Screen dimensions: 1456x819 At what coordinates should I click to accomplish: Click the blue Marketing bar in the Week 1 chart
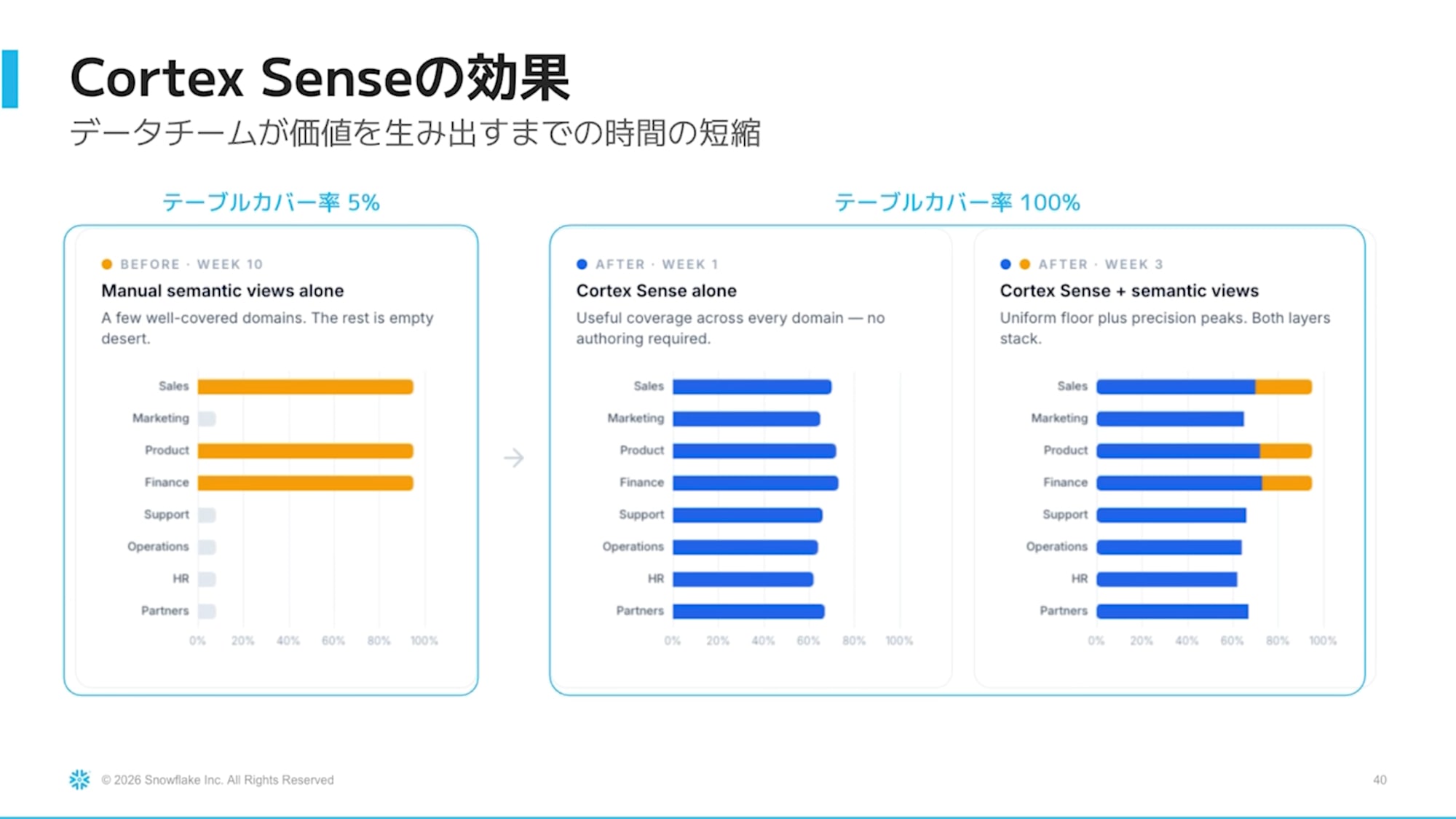(x=746, y=419)
